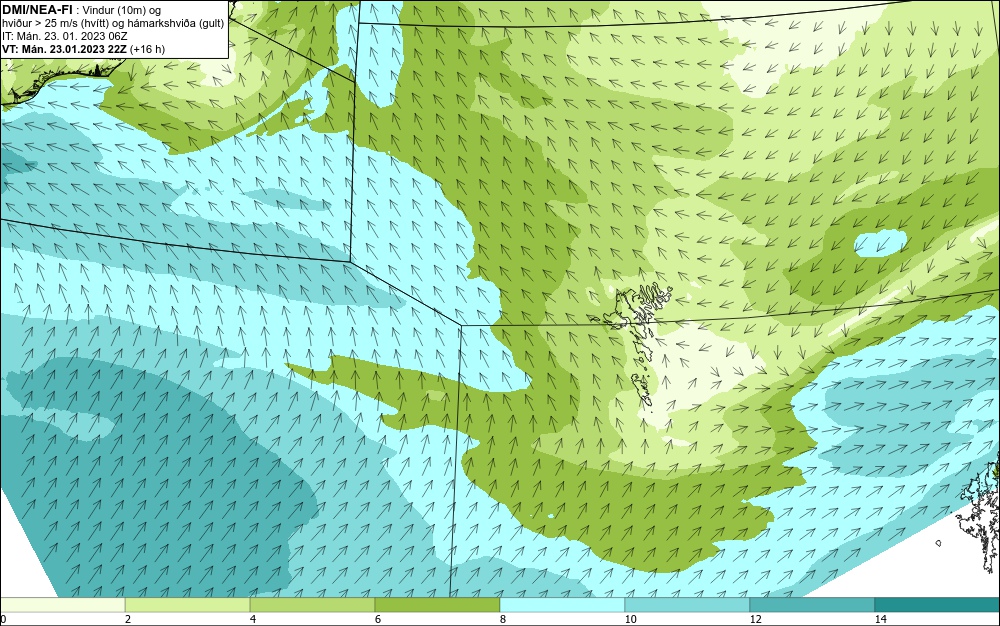Click the tiny circular island outline near Shetland
The height and width of the screenshot is (626, 1000).
[x=939, y=543]
